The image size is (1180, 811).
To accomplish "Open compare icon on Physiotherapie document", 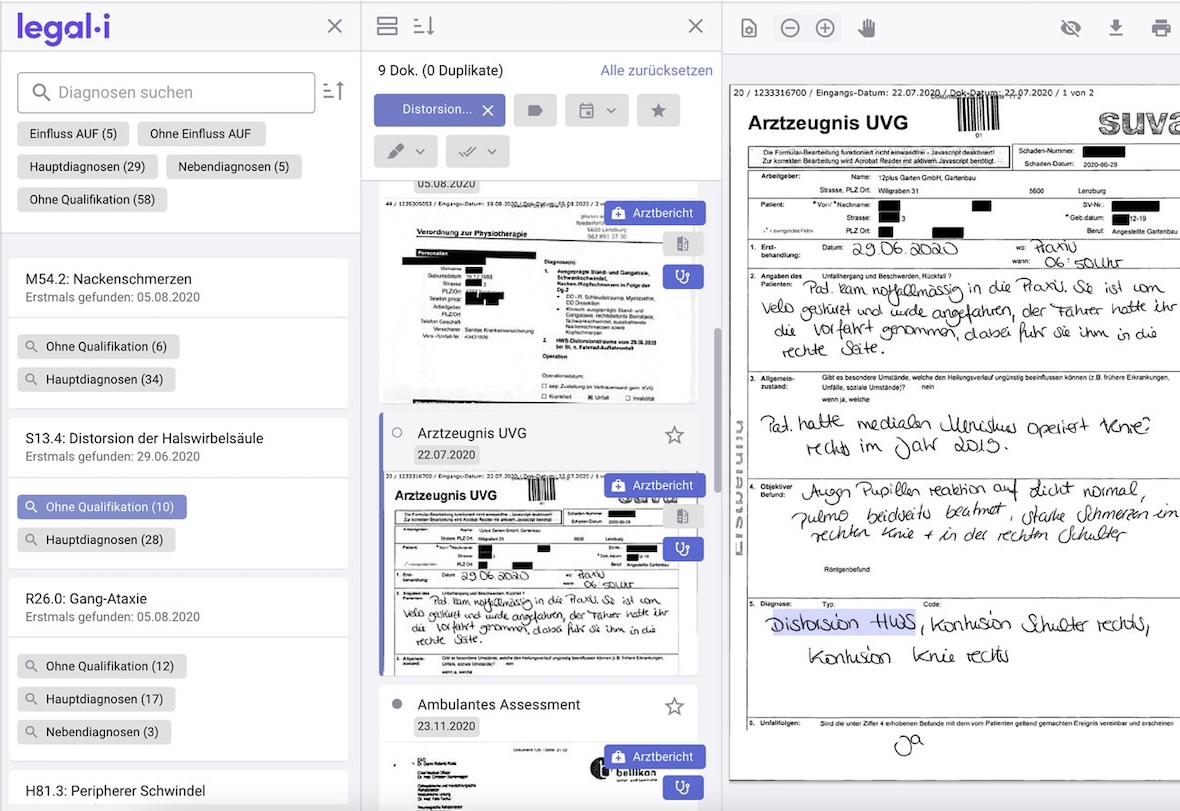I will coord(683,244).
